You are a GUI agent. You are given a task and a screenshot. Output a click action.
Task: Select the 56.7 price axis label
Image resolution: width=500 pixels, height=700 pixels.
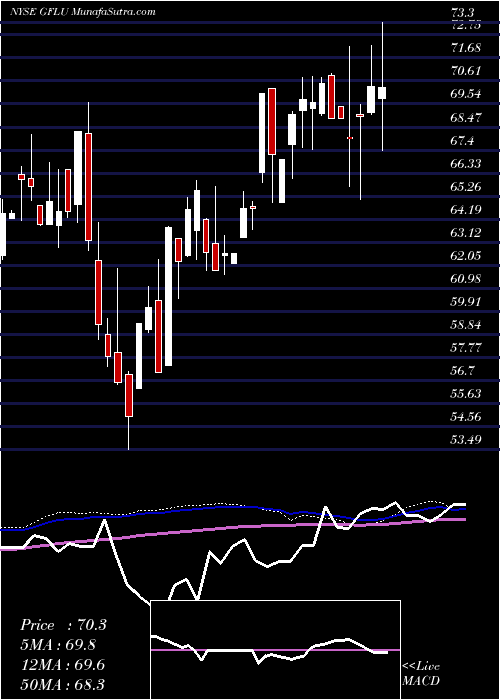click(463, 371)
